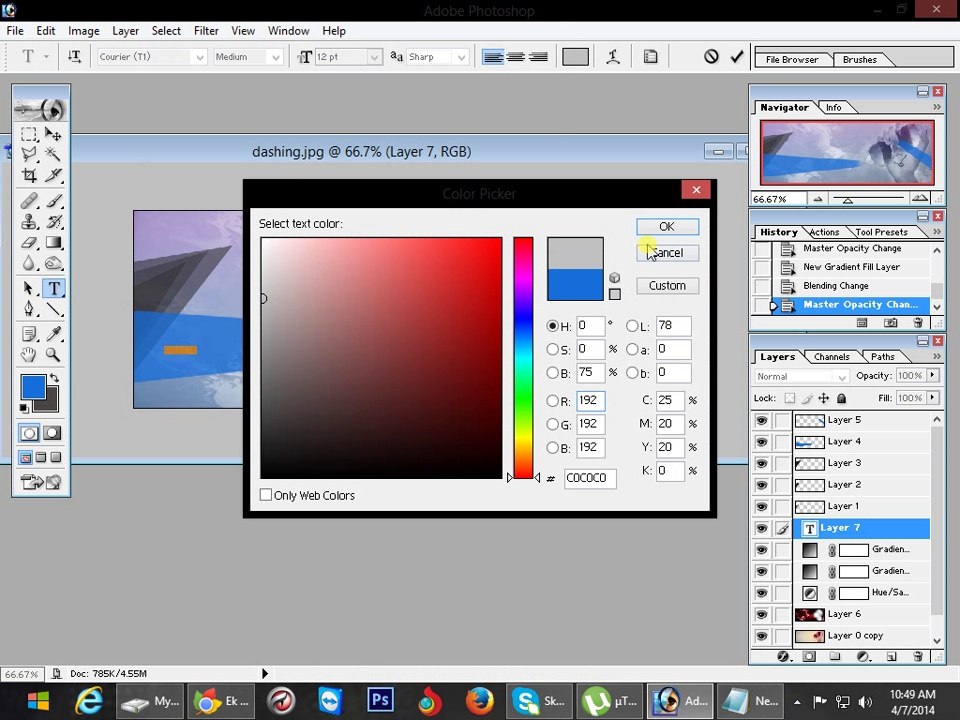Click the text orientation toggle icon
960x720 pixels.
tap(74, 57)
